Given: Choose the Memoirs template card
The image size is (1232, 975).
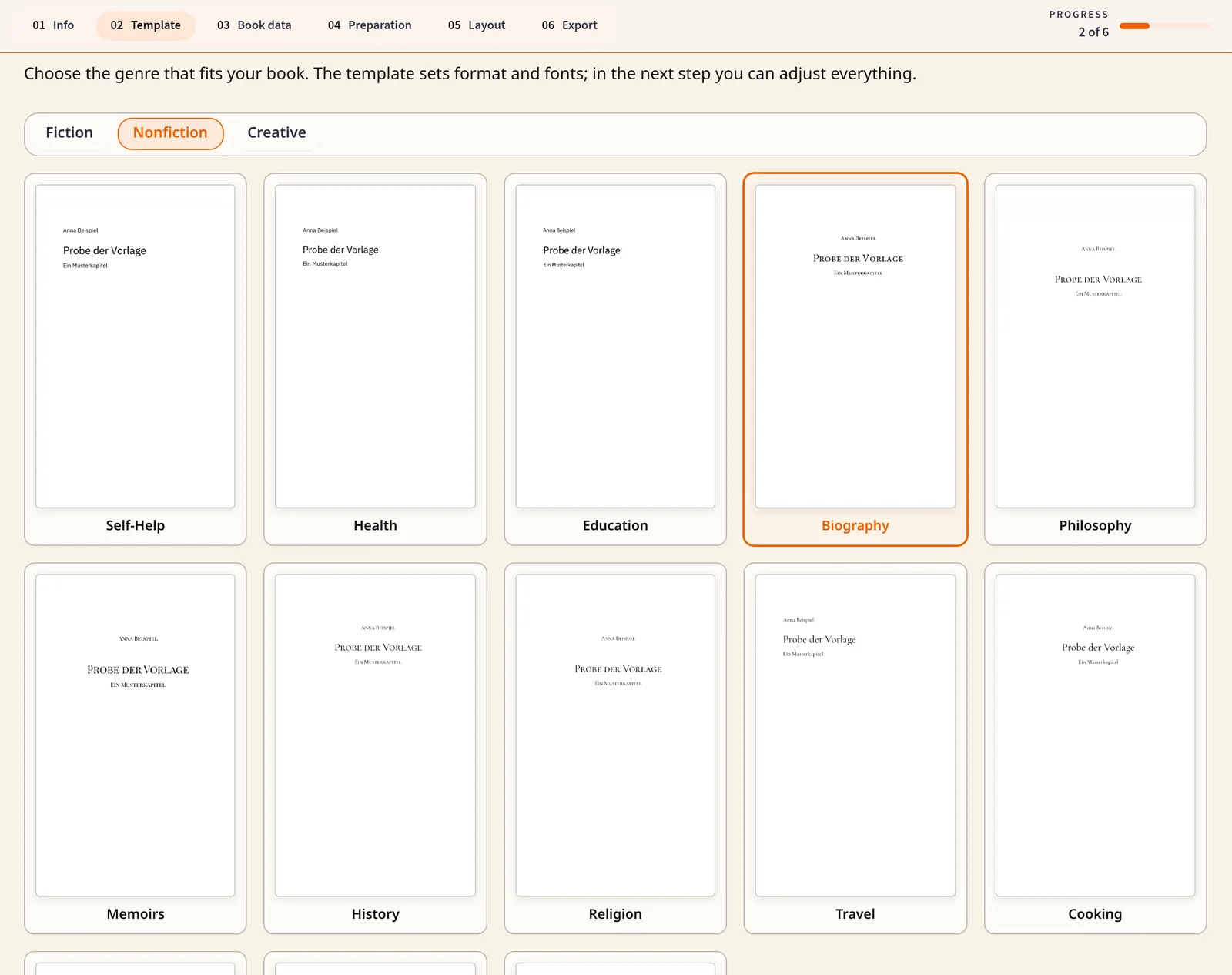Looking at the screenshot, I should 136,749.
